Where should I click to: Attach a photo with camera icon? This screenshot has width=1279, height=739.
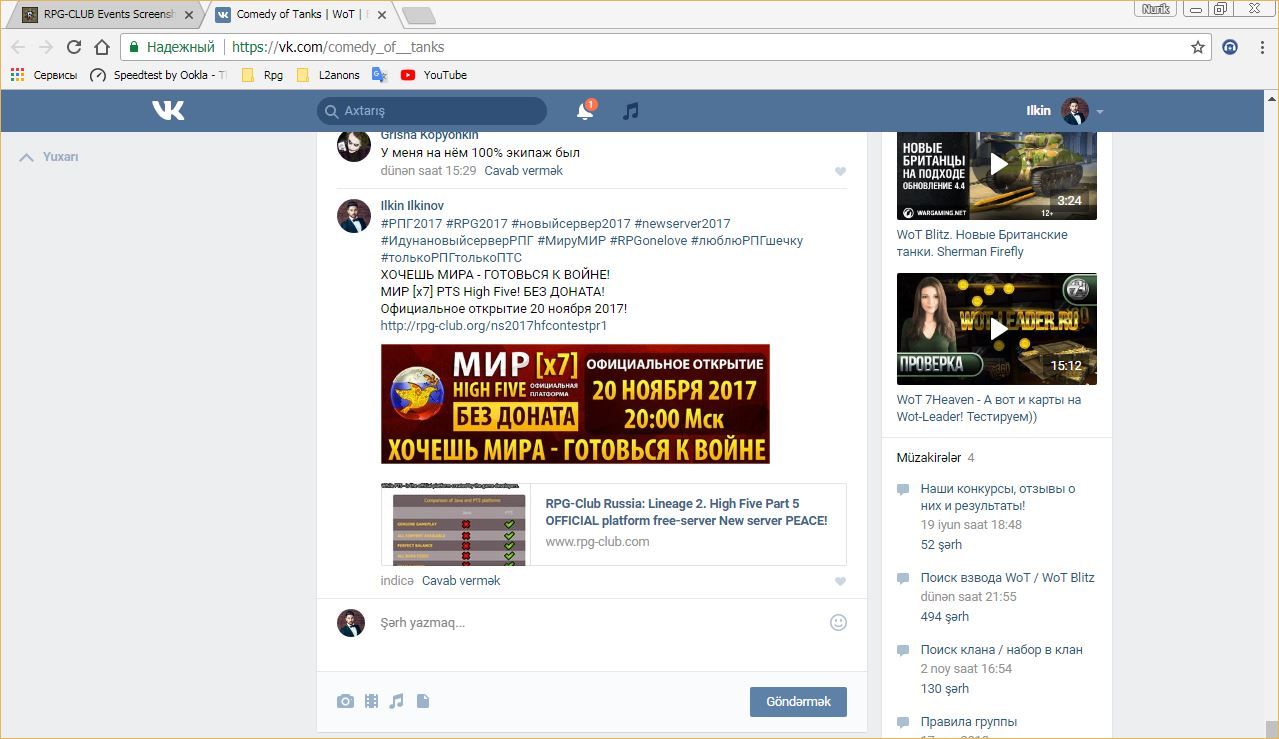tap(345, 702)
